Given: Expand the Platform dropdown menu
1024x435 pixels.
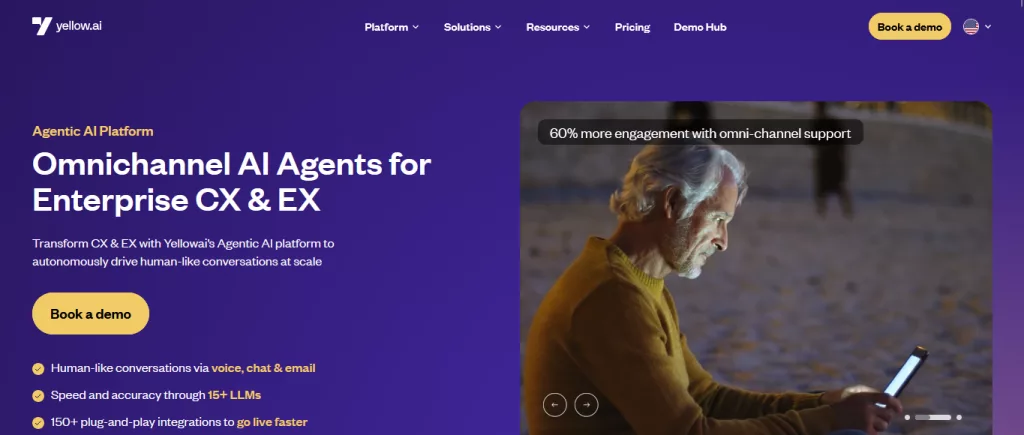Looking at the screenshot, I should click(392, 27).
